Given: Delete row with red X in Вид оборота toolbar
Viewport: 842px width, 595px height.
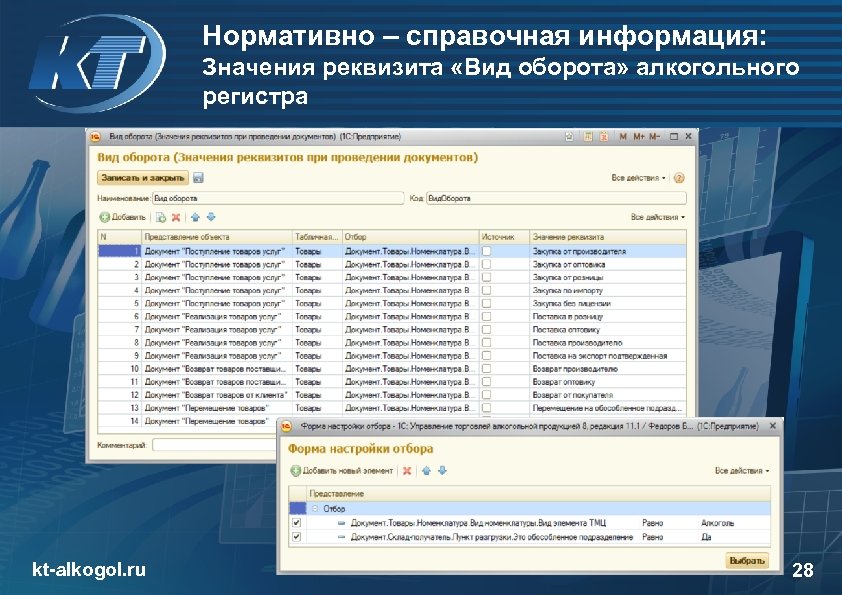Looking at the screenshot, I should click(176, 217).
